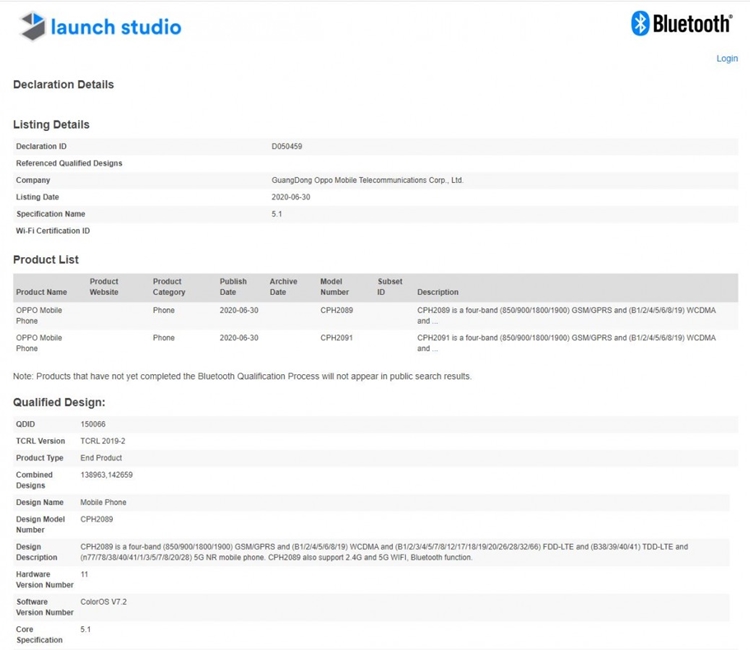Image resolution: width=750 pixels, height=650 pixels.
Task: Click the Listing Details heading
Action: [x=51, y=124]
